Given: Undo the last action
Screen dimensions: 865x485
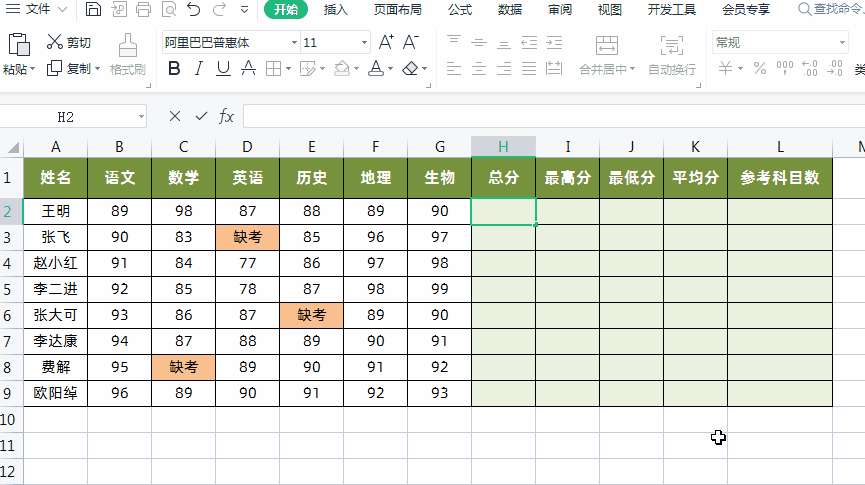Looking at the screenshot, I should tap(194, 9).
